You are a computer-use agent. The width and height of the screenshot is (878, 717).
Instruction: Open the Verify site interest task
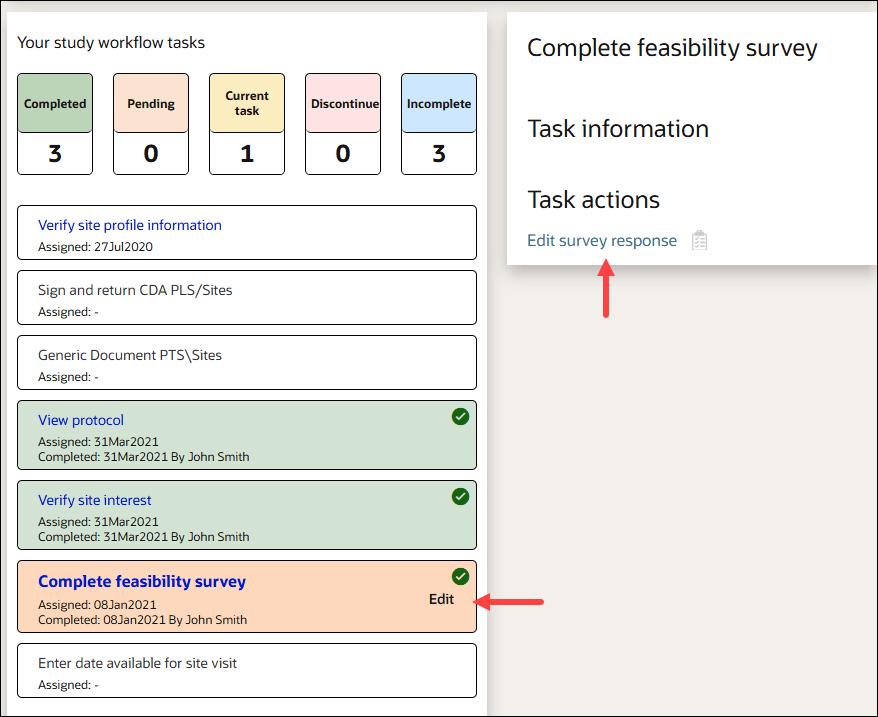(94, 499)
